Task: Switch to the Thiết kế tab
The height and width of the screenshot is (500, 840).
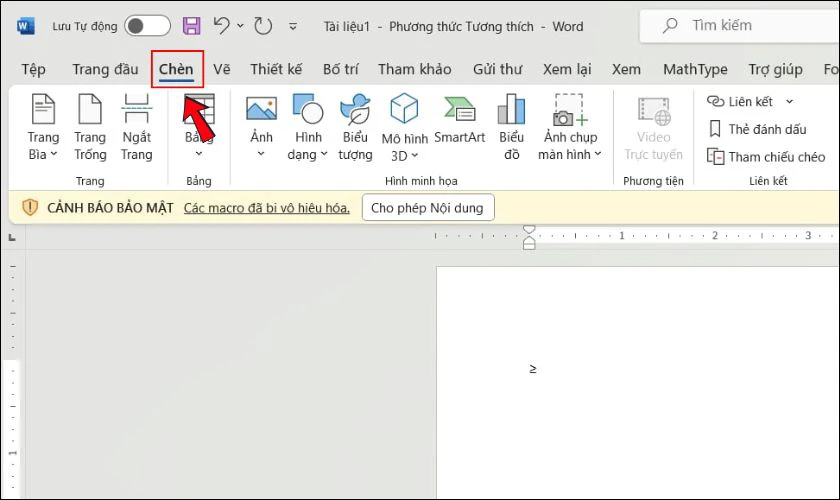Action: [276, 69]
